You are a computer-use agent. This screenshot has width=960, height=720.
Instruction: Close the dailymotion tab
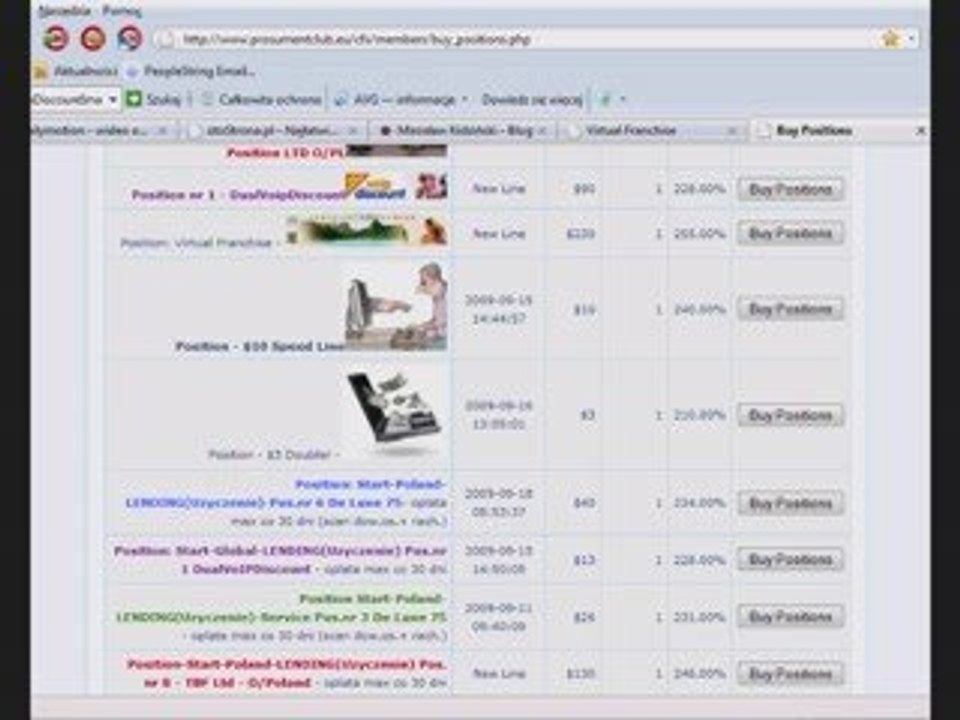(x=163, y=131)
